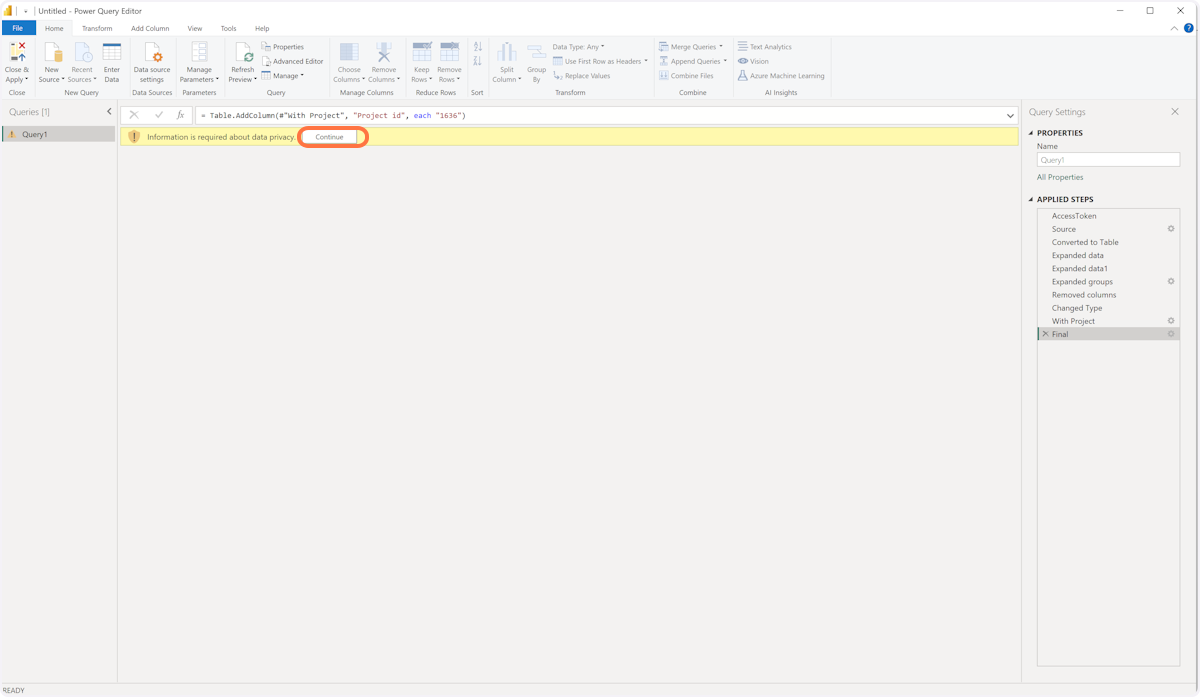Open the All Properties link
This screenshot has width=1200, height=697.
click(x=1060, y=177)
